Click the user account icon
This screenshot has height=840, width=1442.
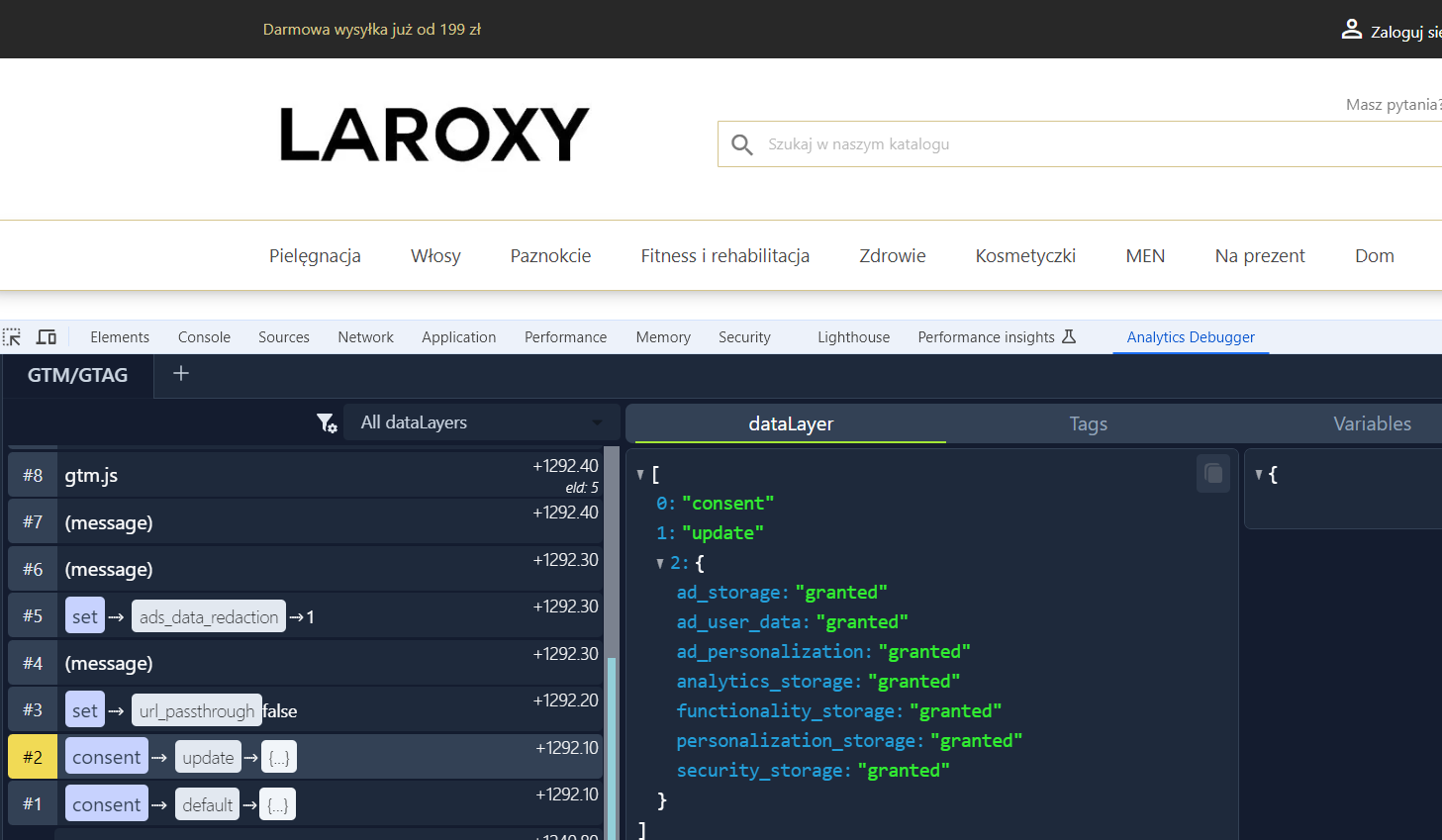1351,30
